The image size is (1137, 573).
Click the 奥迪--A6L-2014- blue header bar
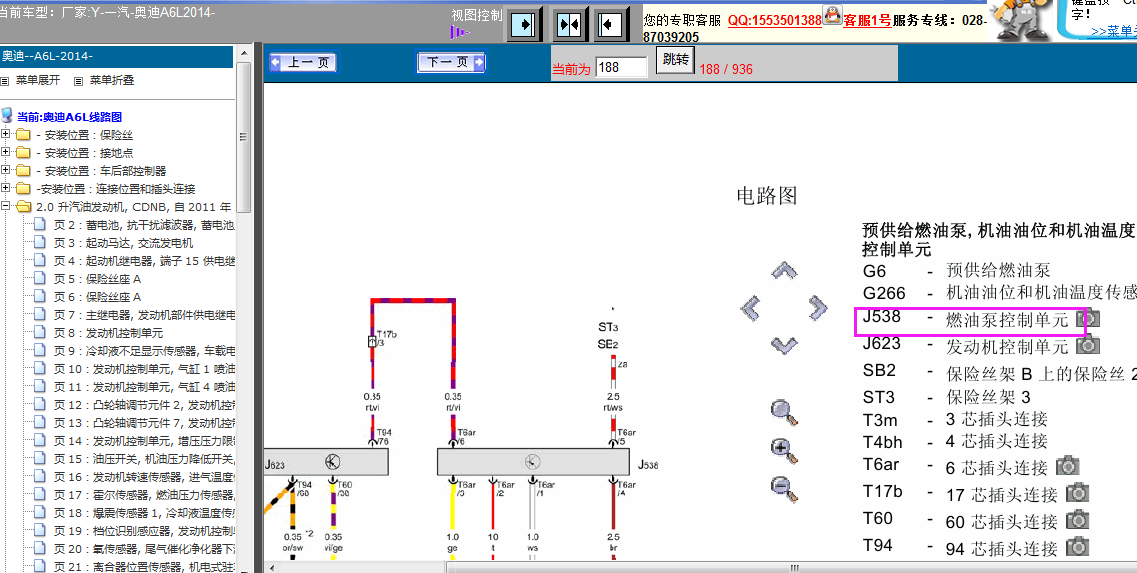point(116,56)
